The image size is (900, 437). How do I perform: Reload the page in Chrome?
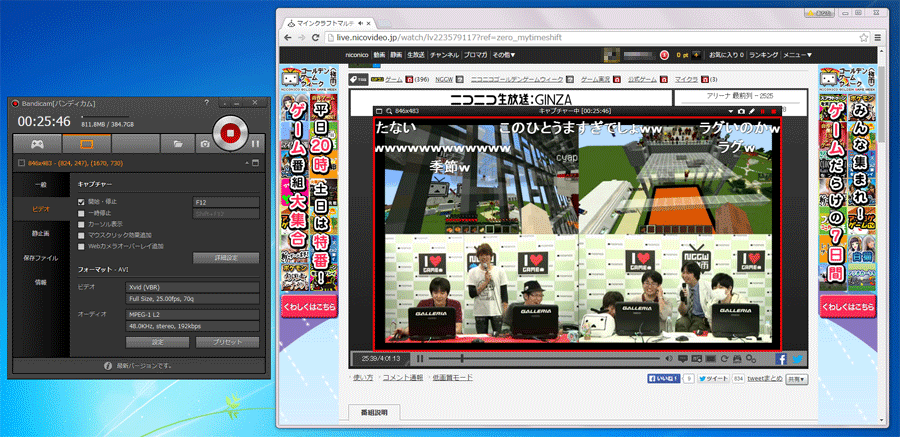[x=315, y=38]
